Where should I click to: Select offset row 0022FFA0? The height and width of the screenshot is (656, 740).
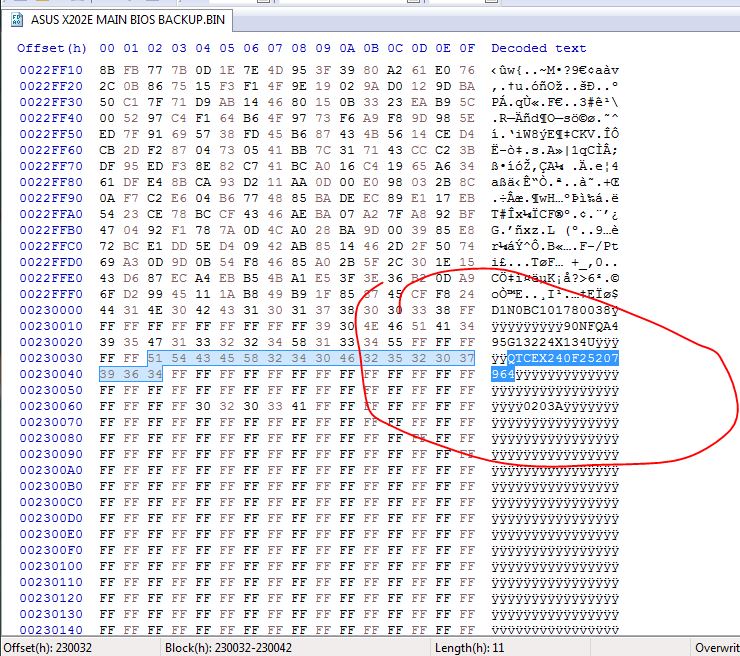[x=51, y=214]
